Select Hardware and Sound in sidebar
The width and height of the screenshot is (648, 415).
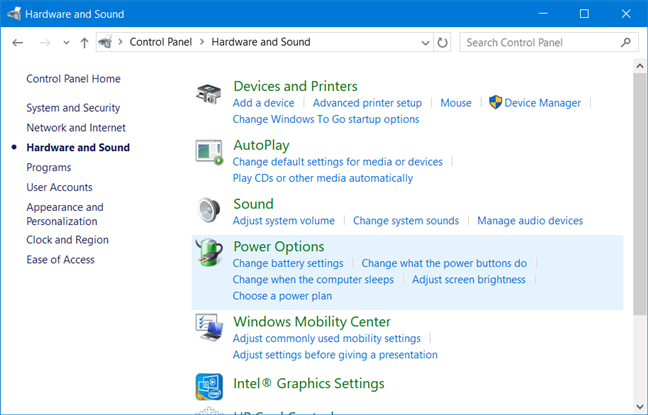(x=78, y=148)
